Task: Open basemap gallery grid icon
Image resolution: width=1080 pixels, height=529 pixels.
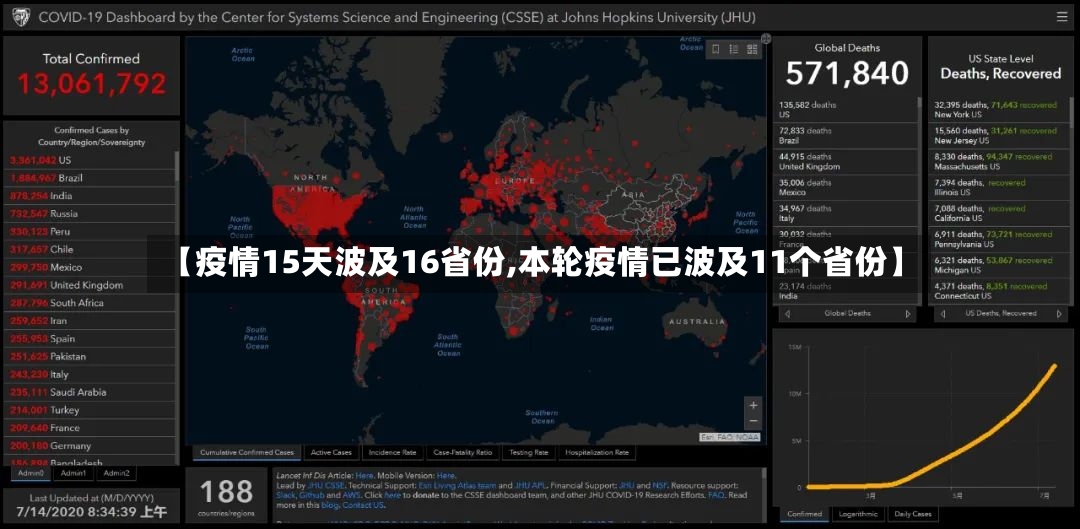Action: (x=752, y=49)
